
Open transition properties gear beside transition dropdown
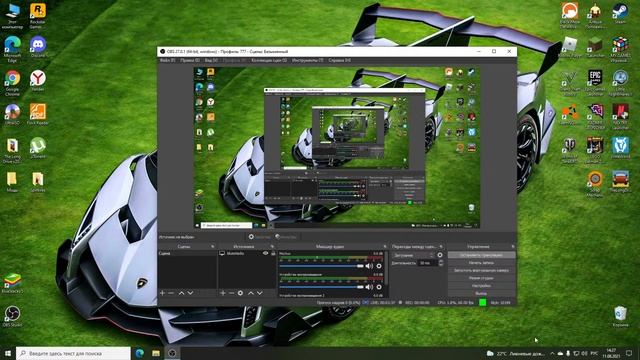(440, 255)
